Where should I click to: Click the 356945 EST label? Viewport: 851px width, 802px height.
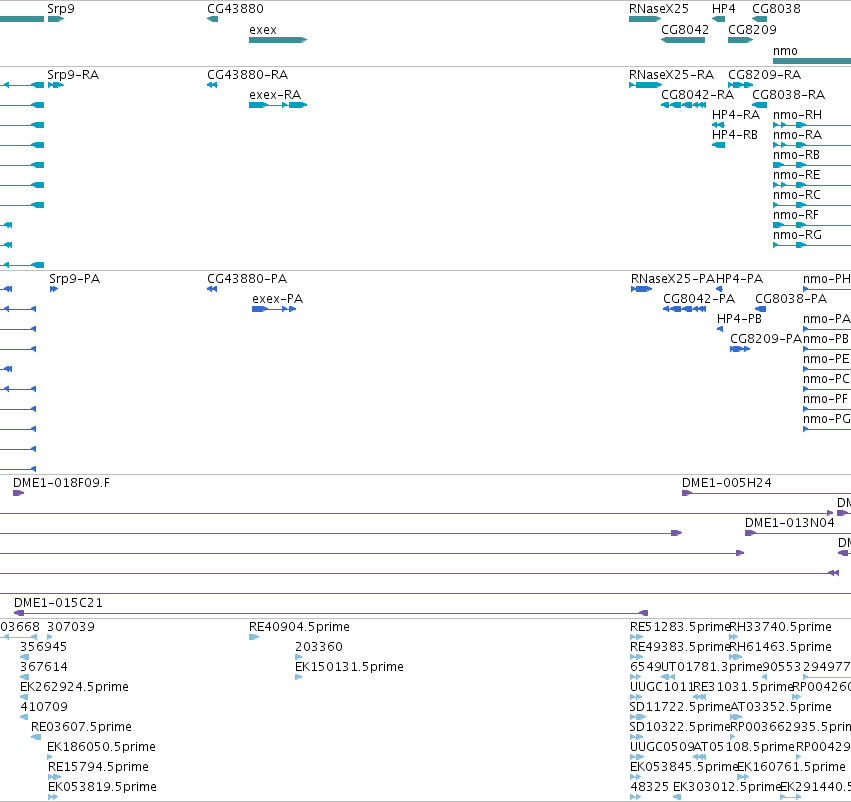(x=43, y=647)
